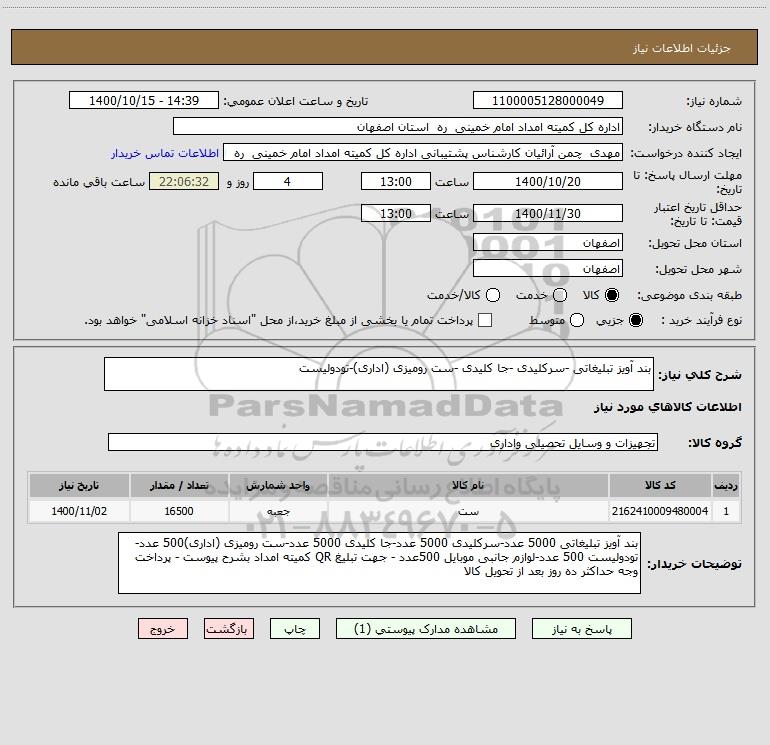Image resolution: width=770 pixels, height=745 pixels.
Task: Click the مشاهده مدارک پیوستی (1) button
Action: tap(426, 629)
